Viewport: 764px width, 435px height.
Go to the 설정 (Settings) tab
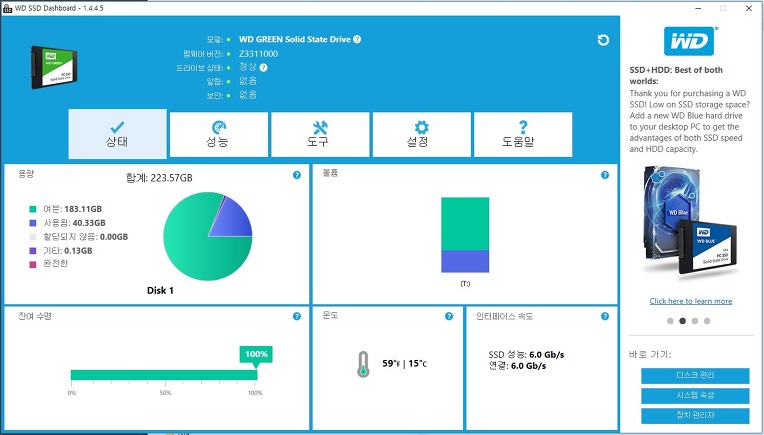tap(421, 134)
